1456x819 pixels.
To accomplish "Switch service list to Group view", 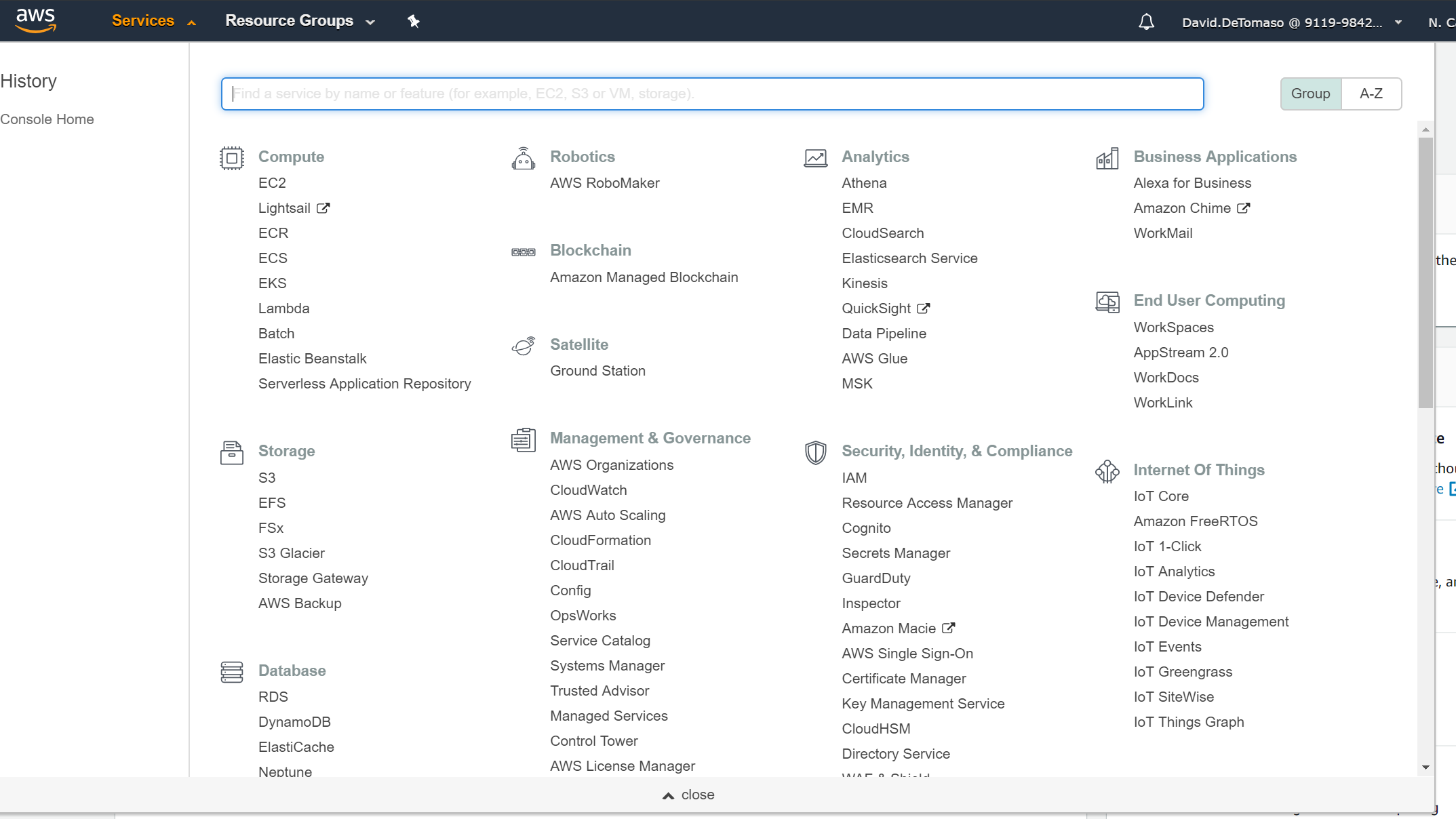I will [1310, 94].
